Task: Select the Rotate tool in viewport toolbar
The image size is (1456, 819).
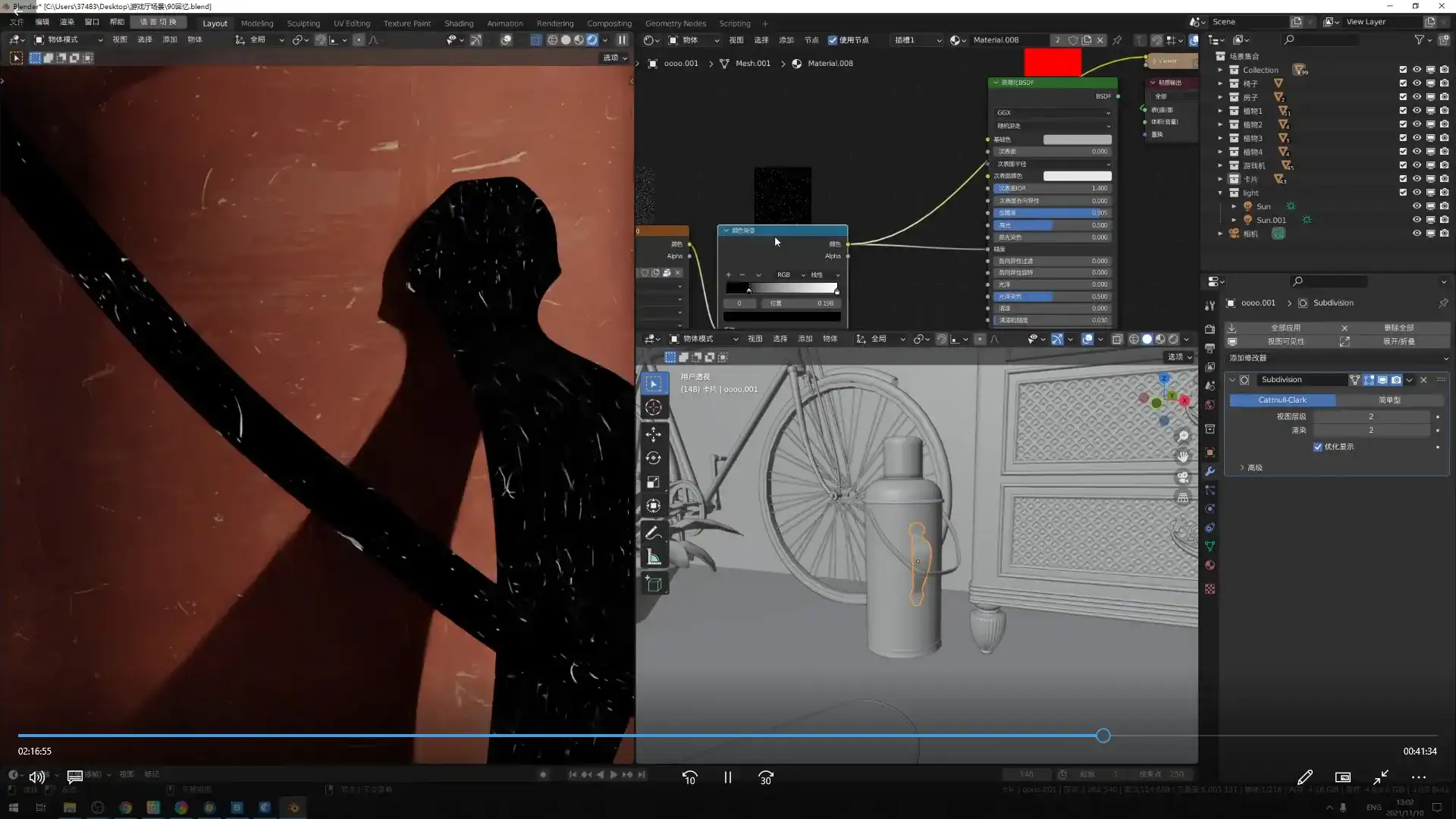Action: (x=653, y=458)
